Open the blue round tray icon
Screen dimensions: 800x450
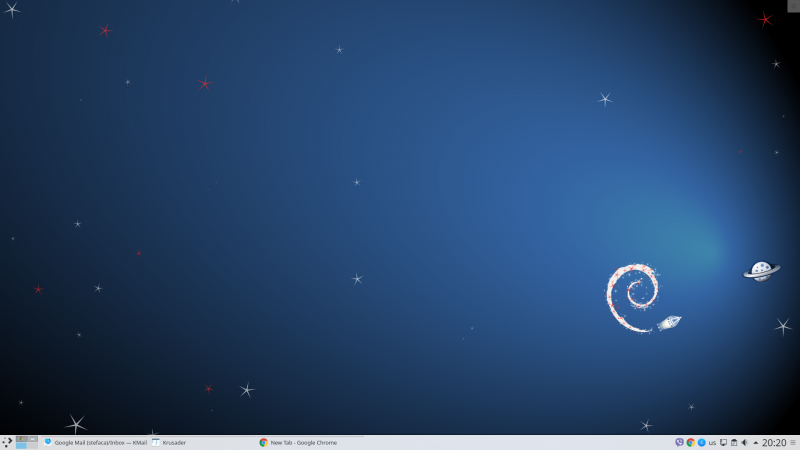[x=702, y=443]
